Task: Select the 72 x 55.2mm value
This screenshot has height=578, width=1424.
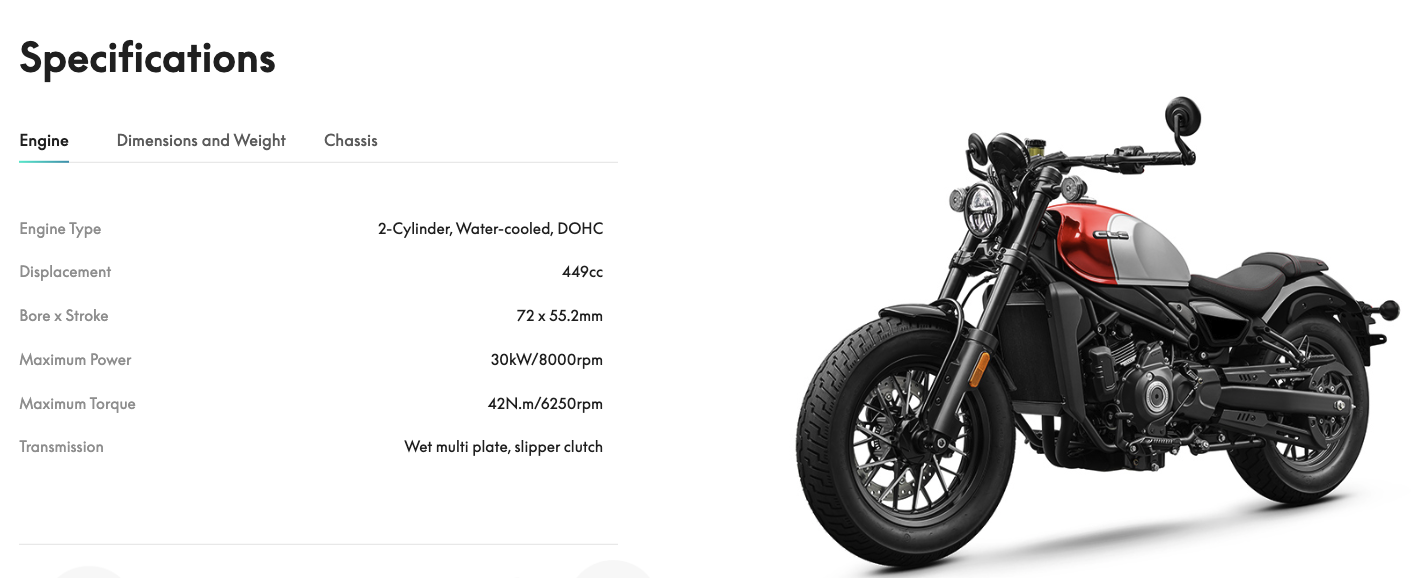Action: point(559,316)
